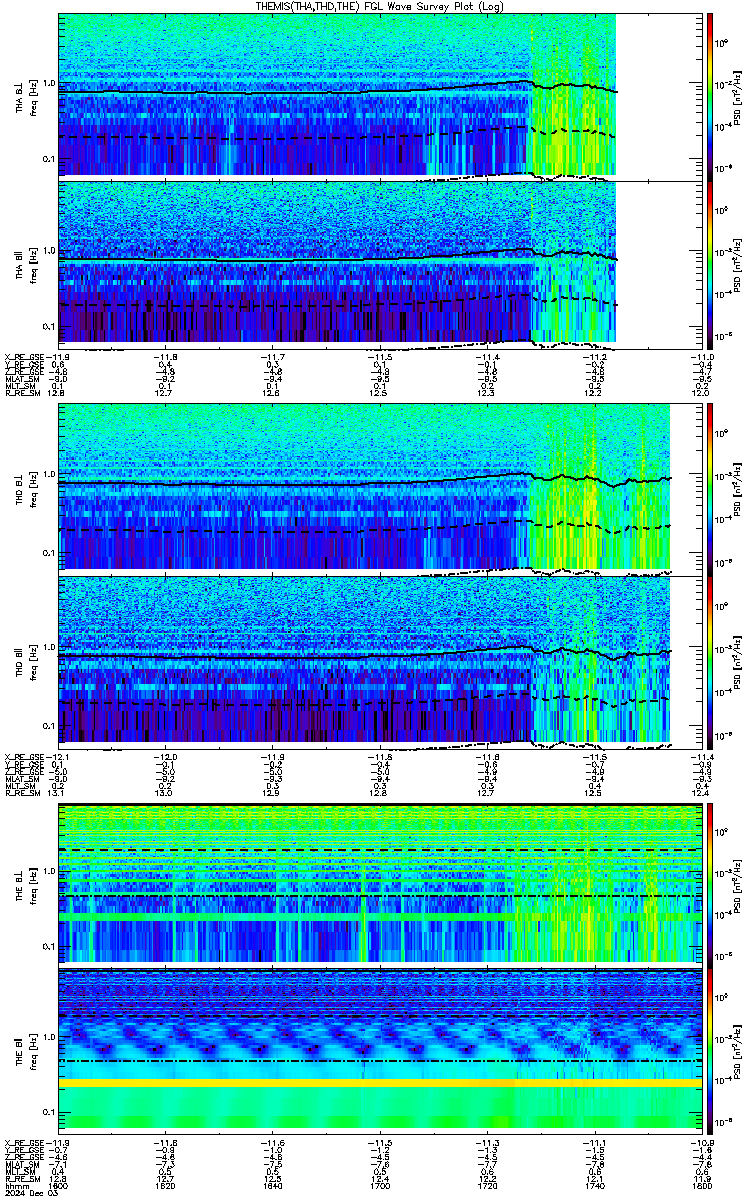Click the THD B-parallel freq [Hz] axis label

tap(32, 661)
